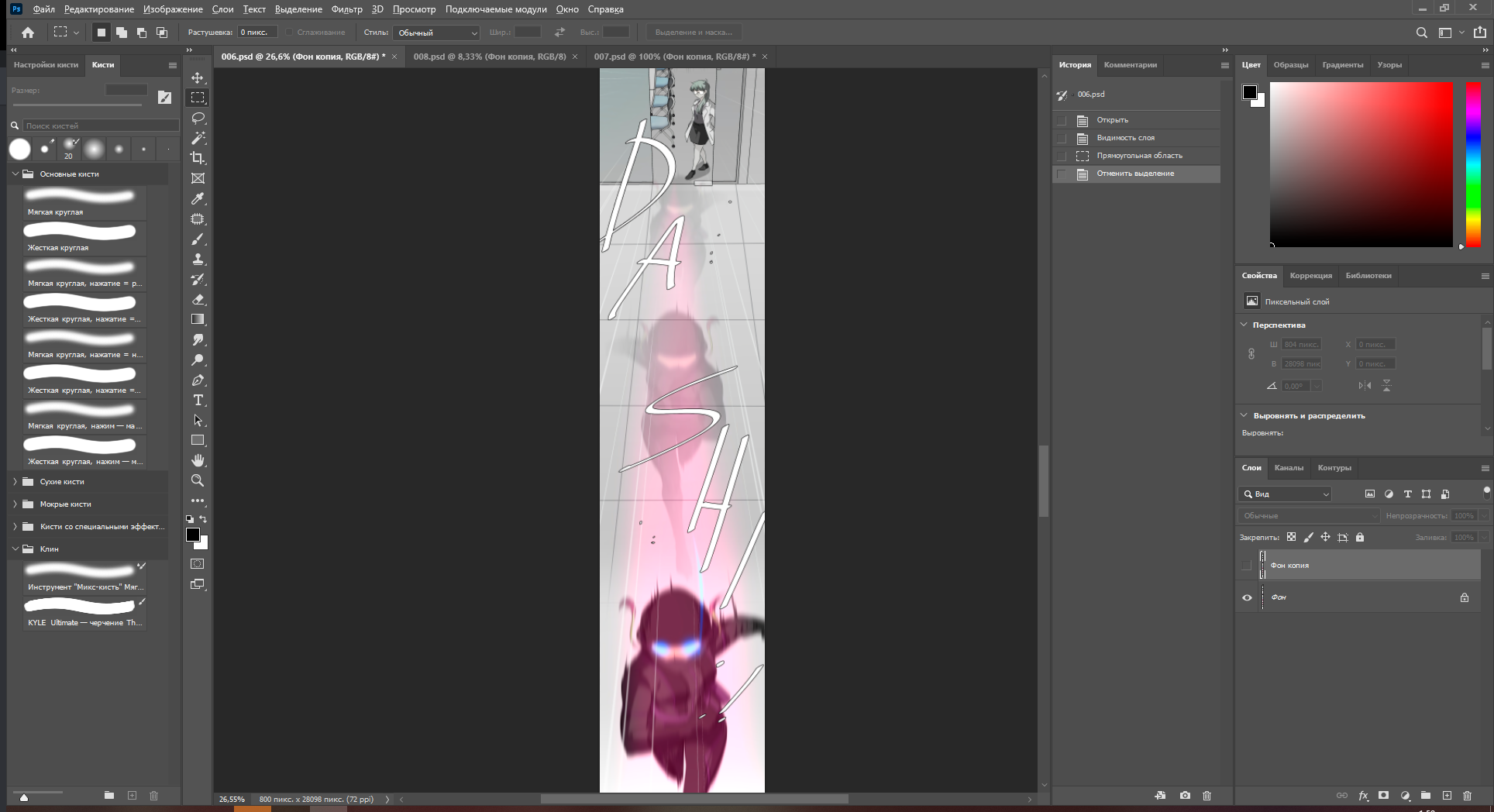Select the Magic Wand tool

(x=198, y=138)
